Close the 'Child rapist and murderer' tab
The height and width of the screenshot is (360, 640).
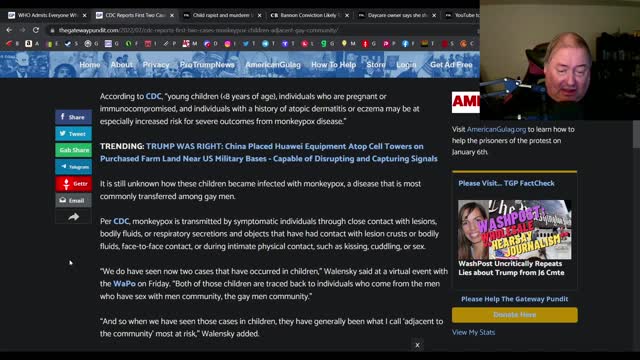click(259, 16)
